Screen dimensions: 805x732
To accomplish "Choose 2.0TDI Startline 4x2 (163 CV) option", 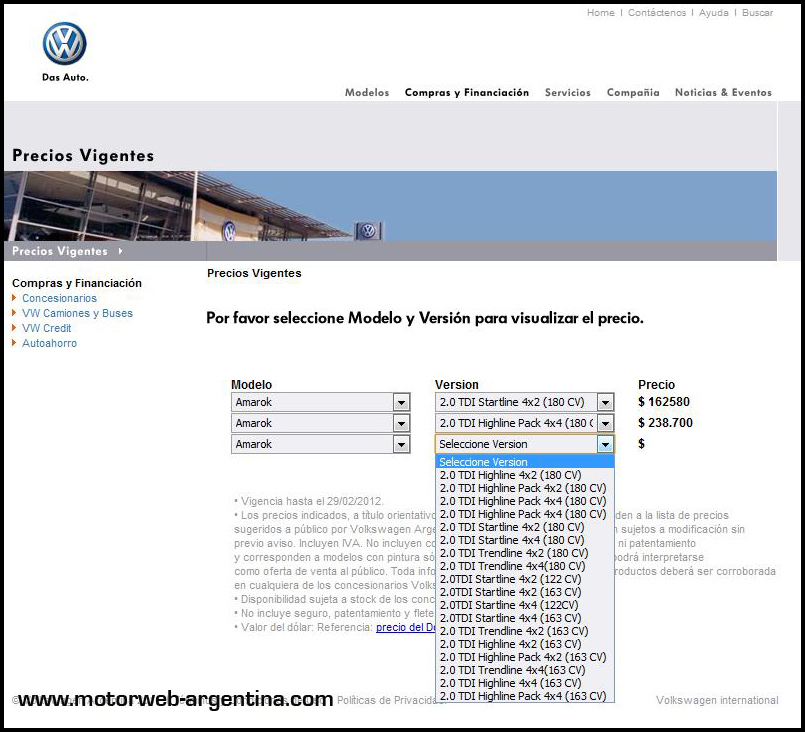I will pos(525,592).
